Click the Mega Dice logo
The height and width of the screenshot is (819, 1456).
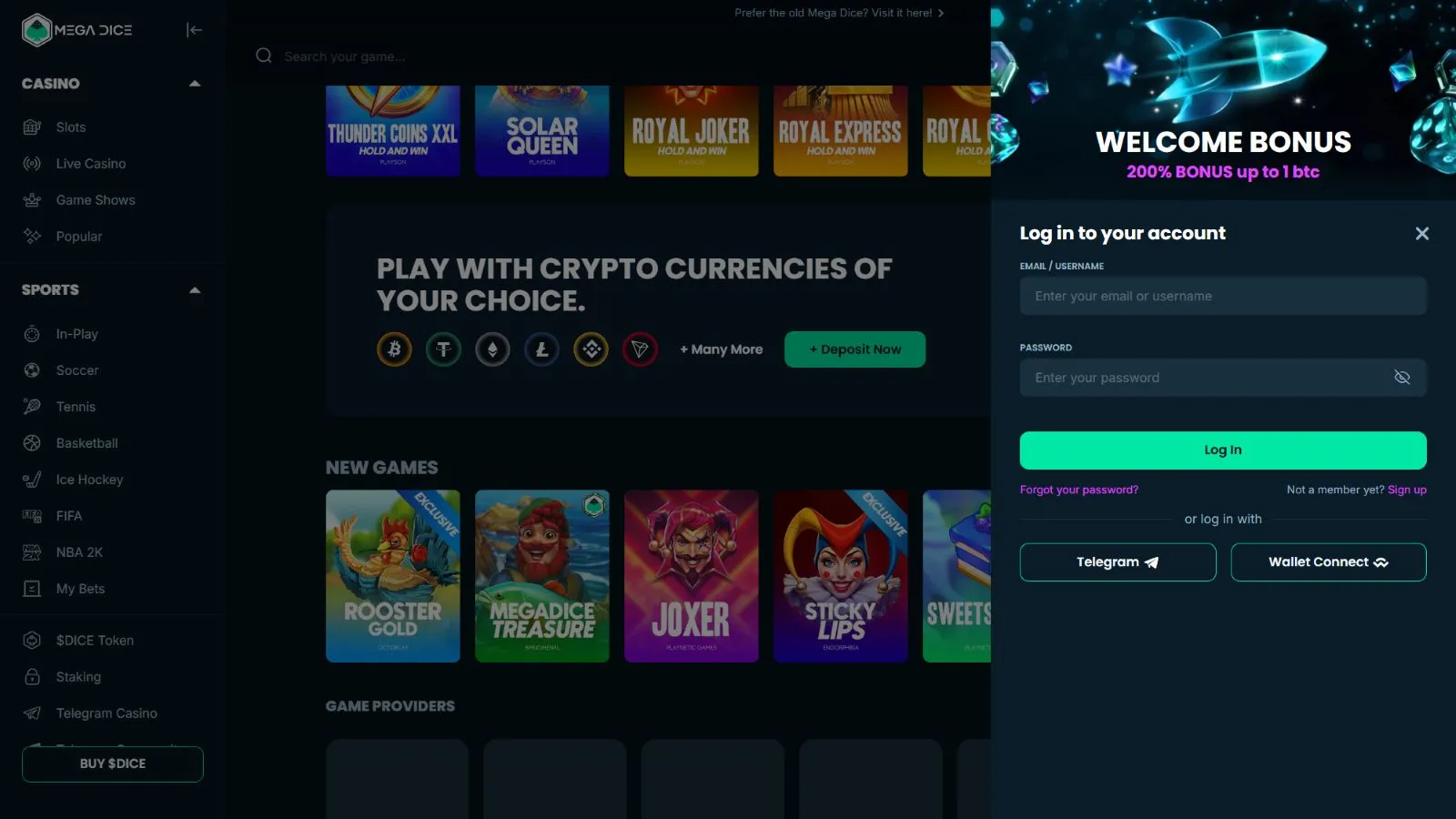77,30
